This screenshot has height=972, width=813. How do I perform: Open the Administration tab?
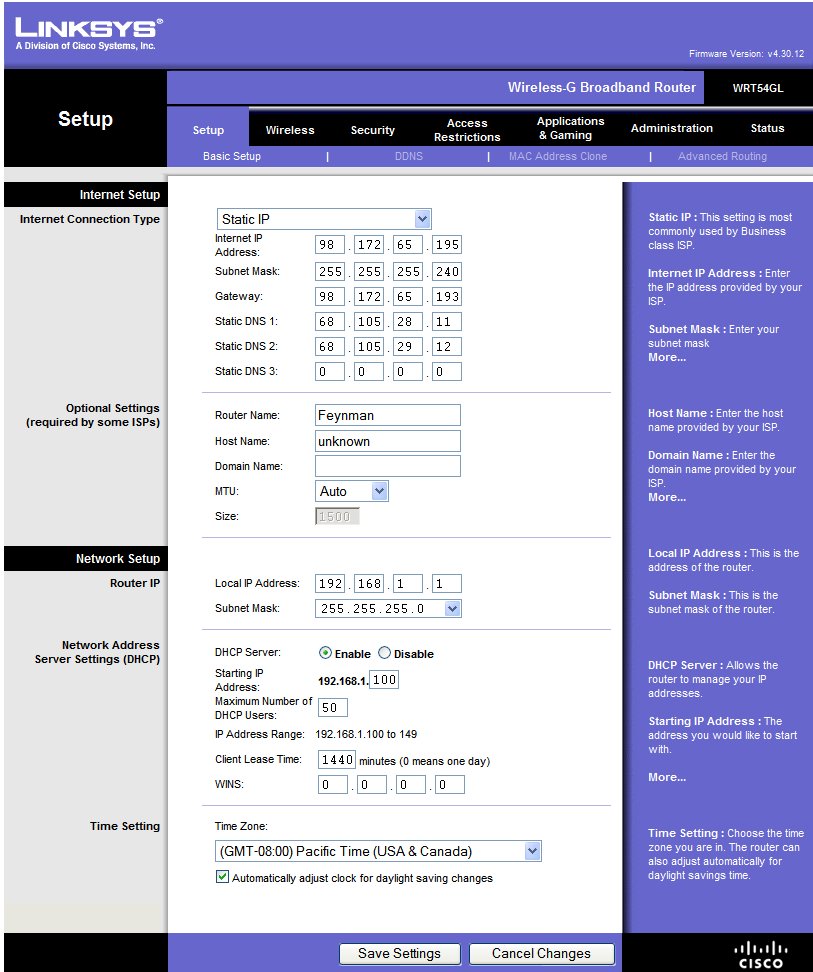point(671,128)
